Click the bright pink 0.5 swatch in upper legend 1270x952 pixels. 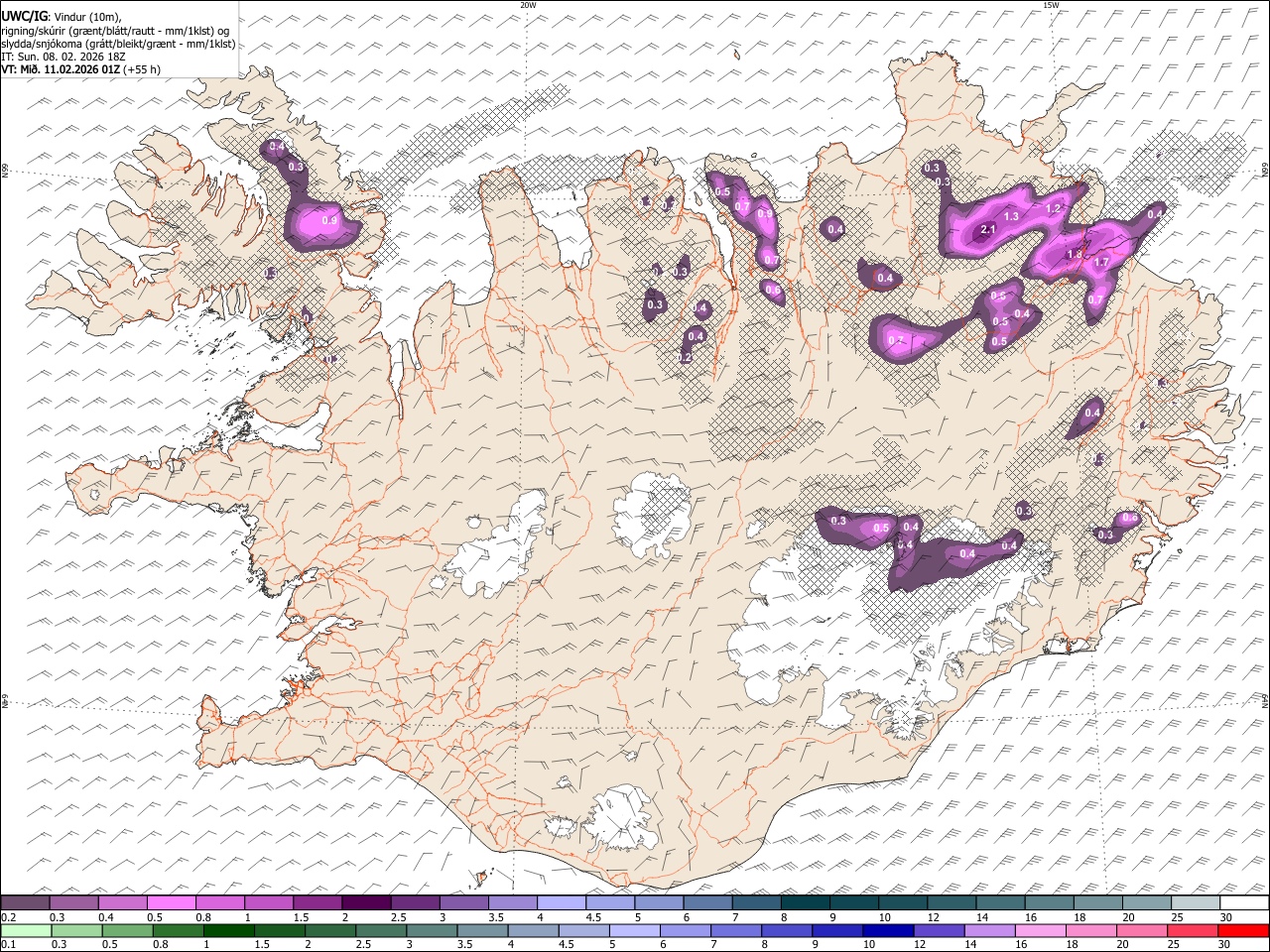172,902
